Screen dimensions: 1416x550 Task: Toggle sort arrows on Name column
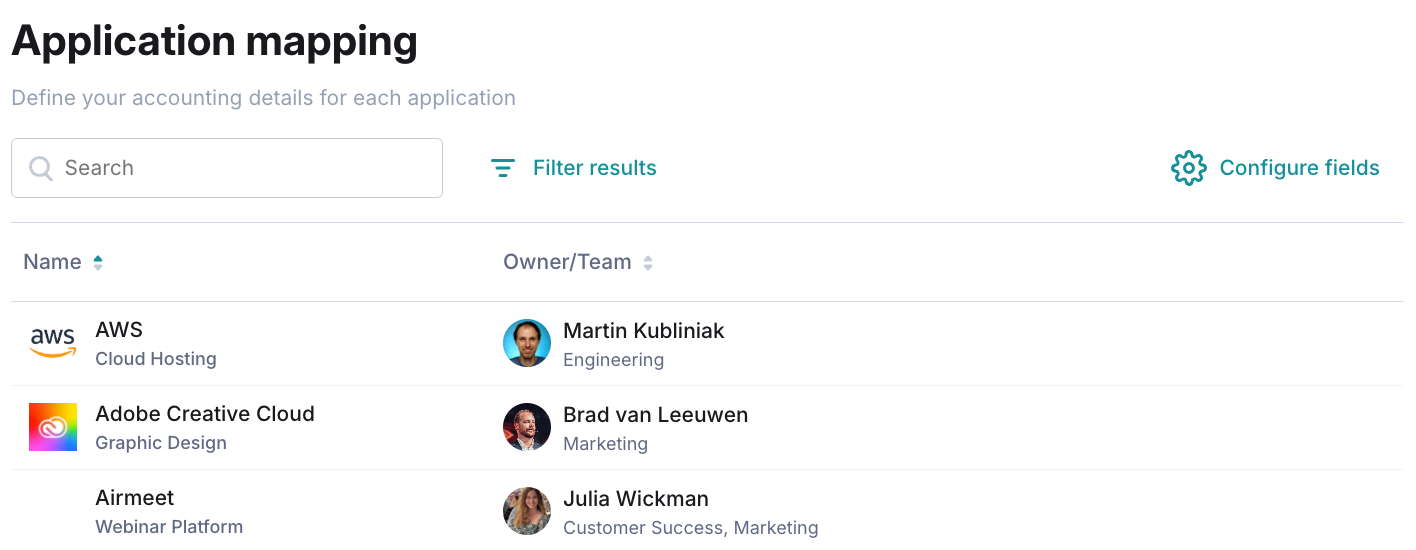coord(98,263)
